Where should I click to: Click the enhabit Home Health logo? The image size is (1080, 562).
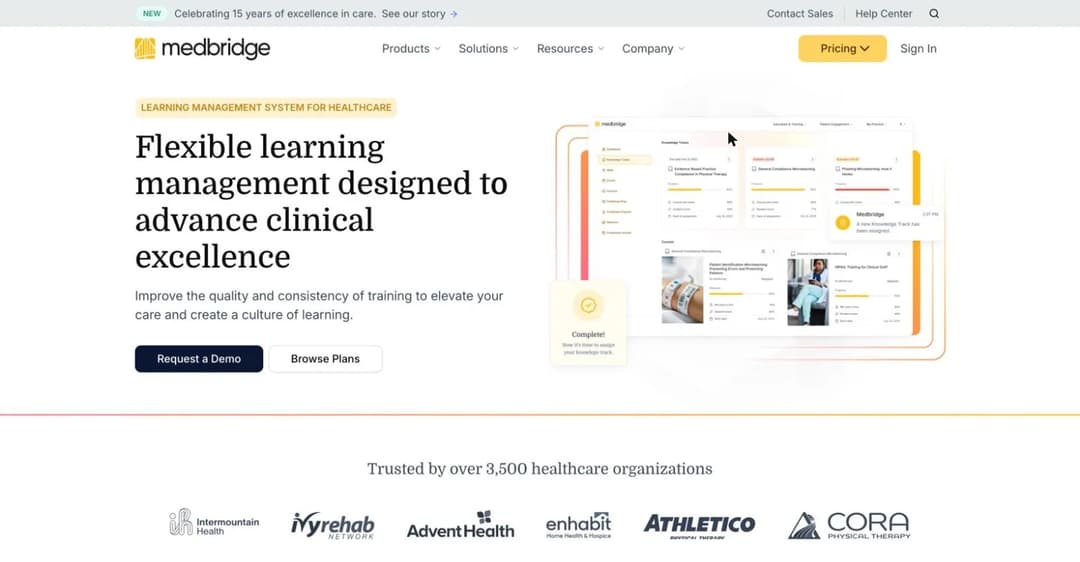click(579, 525)
